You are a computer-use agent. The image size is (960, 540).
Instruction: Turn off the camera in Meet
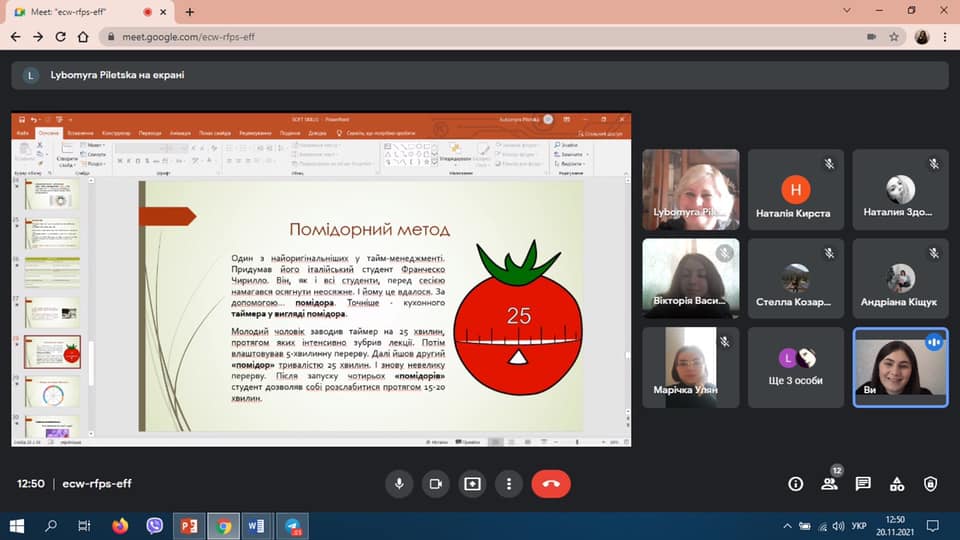coord(435,484)
